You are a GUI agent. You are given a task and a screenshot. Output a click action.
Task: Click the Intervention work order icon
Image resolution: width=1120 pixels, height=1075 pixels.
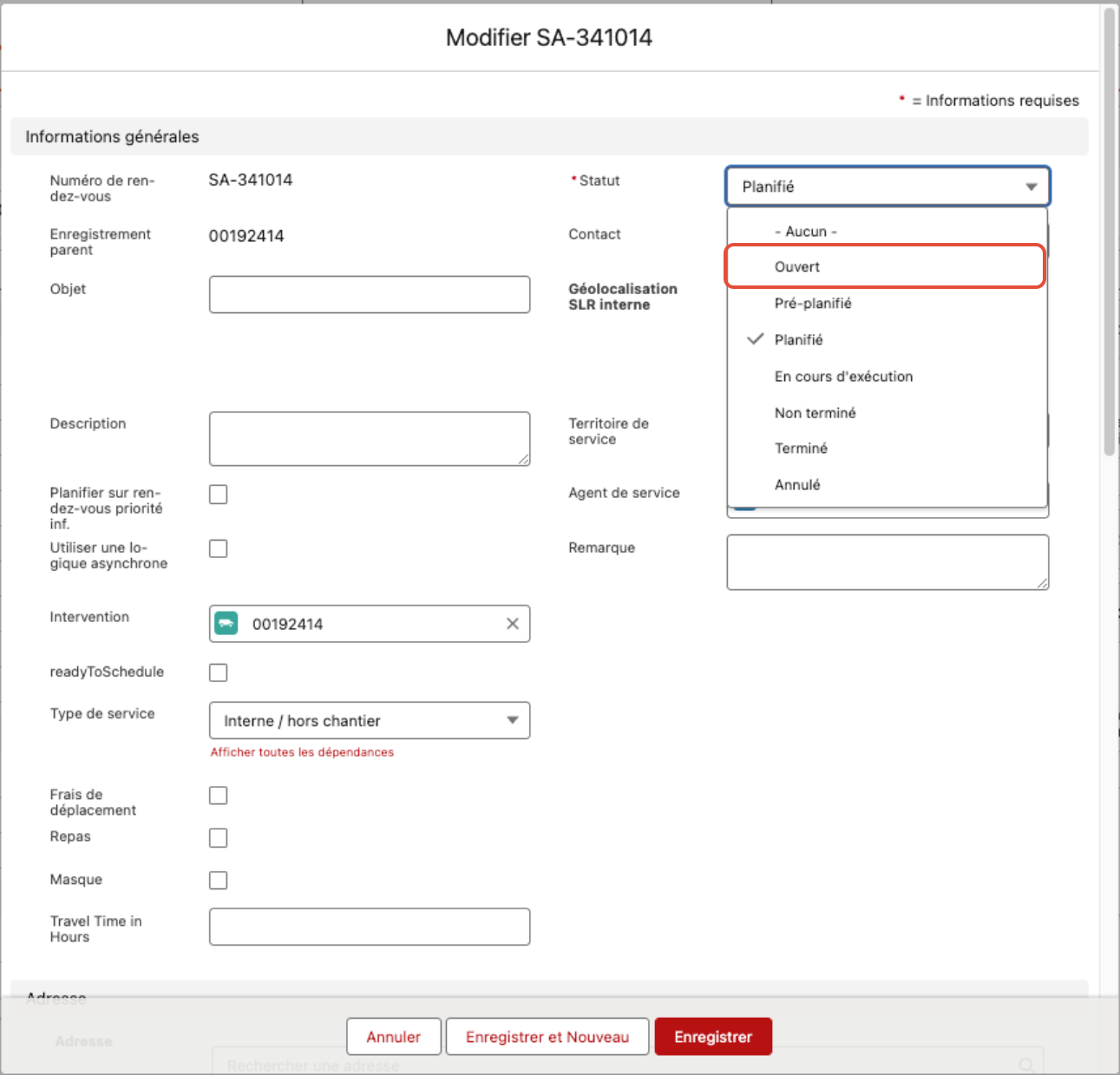(x=226, y=623)
